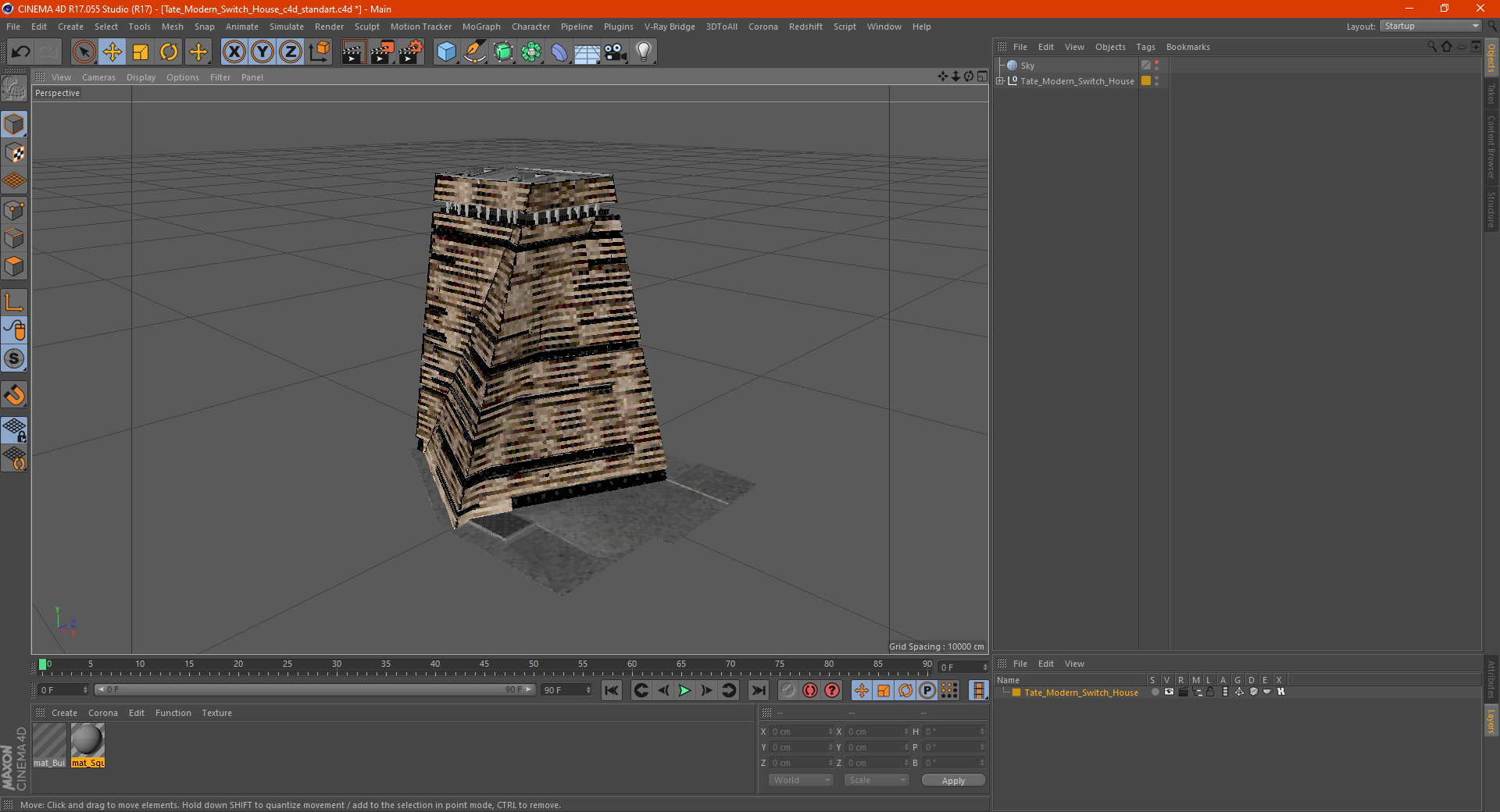The height and width of the screenshot is (812, 1500).
Task: Switch to Points mode
Action: 14,210
